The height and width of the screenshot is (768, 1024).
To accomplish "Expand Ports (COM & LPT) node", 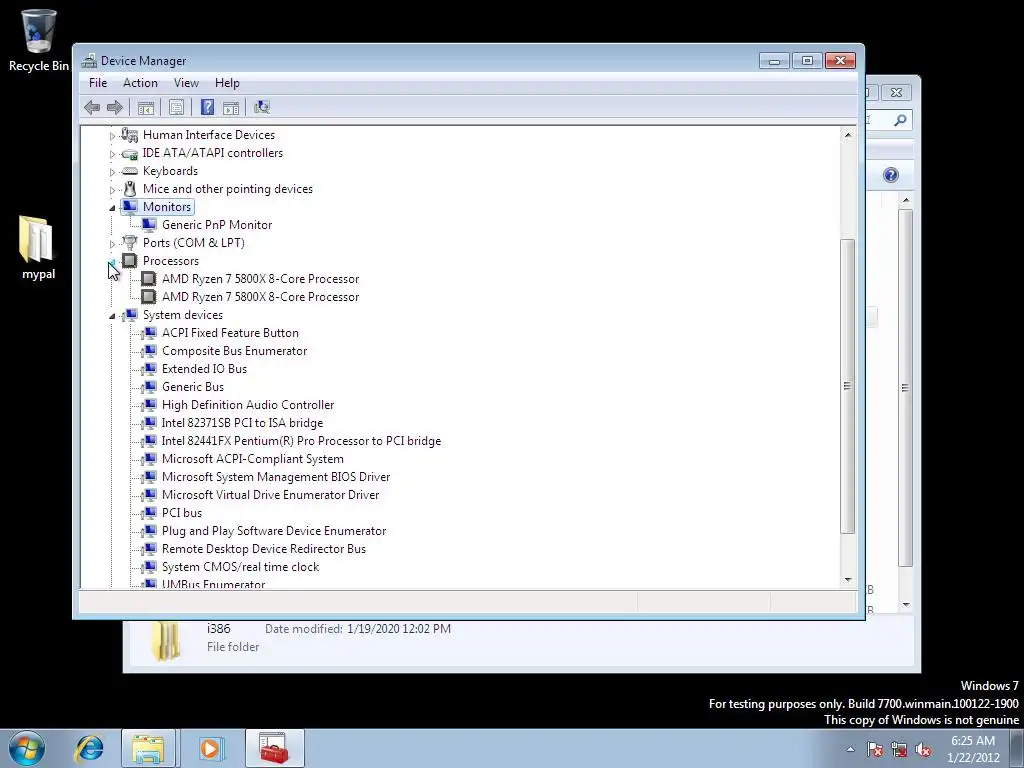I will (112, 244).
